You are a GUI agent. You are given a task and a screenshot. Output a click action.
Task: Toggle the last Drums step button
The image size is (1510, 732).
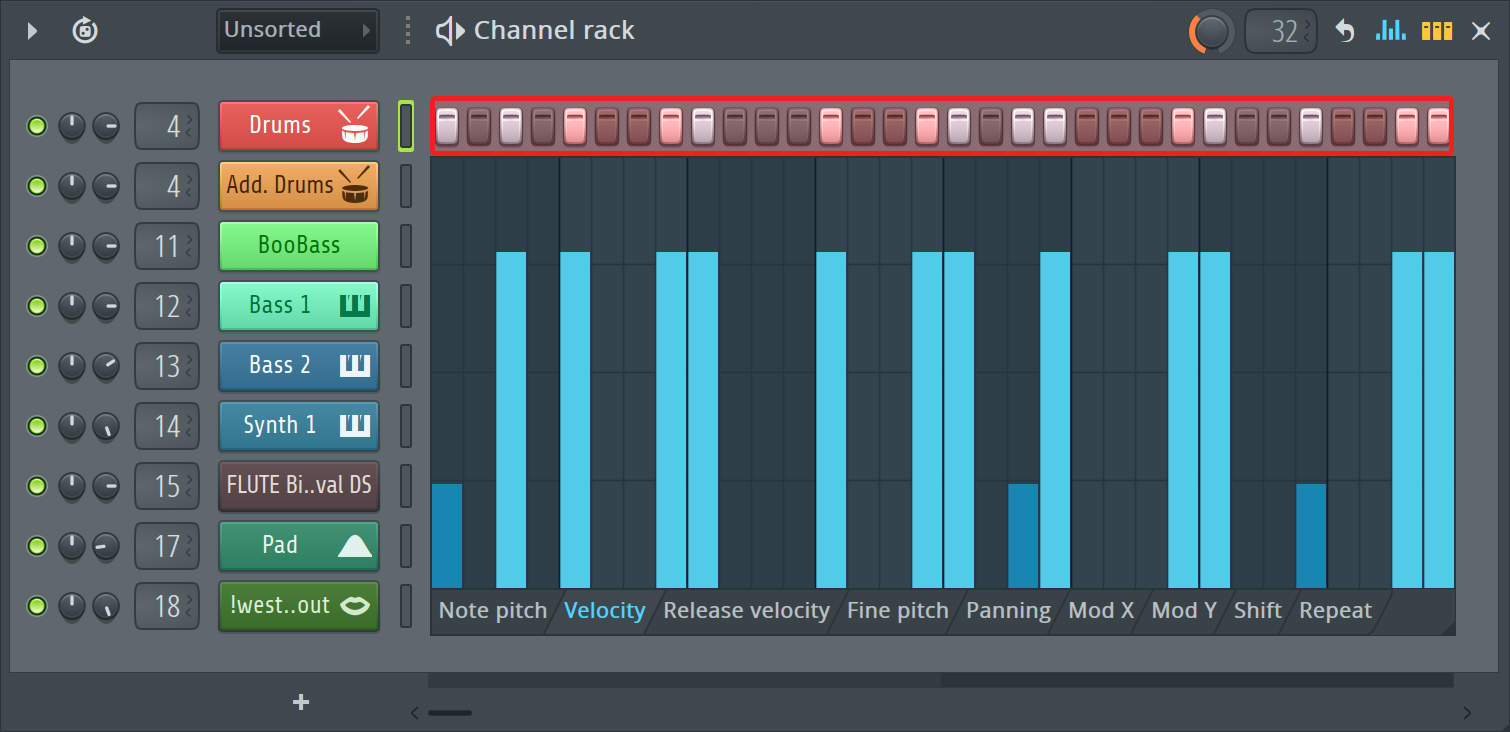[x=1438, y=126]
